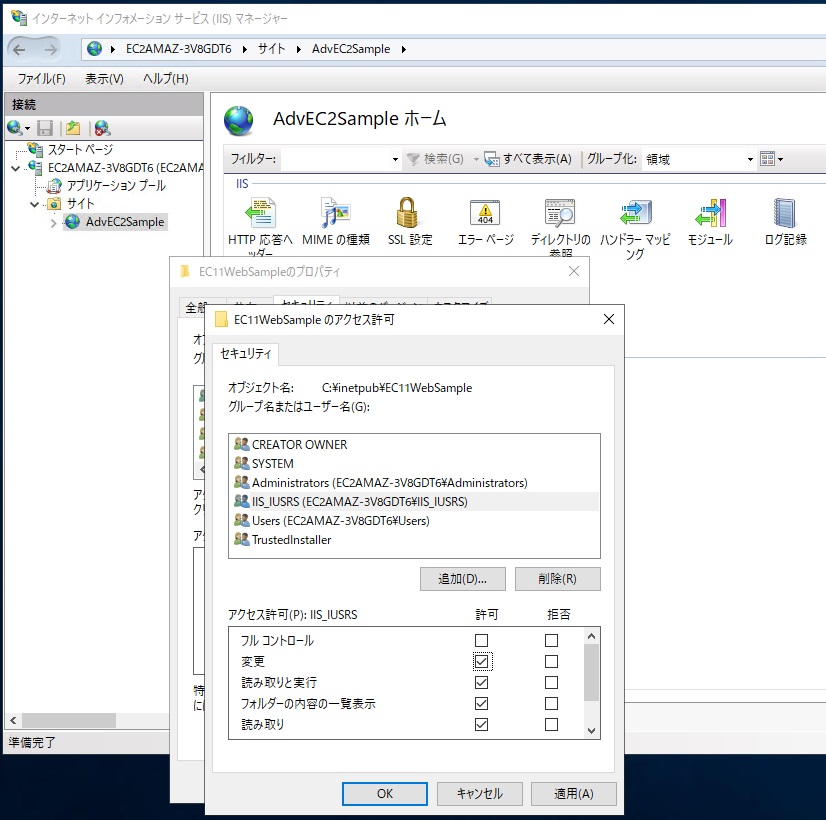Open the ディレクトリの参照 feature icon
Image resolution: width=826 pixels, height=820 pixels.
tap(560, 213)
